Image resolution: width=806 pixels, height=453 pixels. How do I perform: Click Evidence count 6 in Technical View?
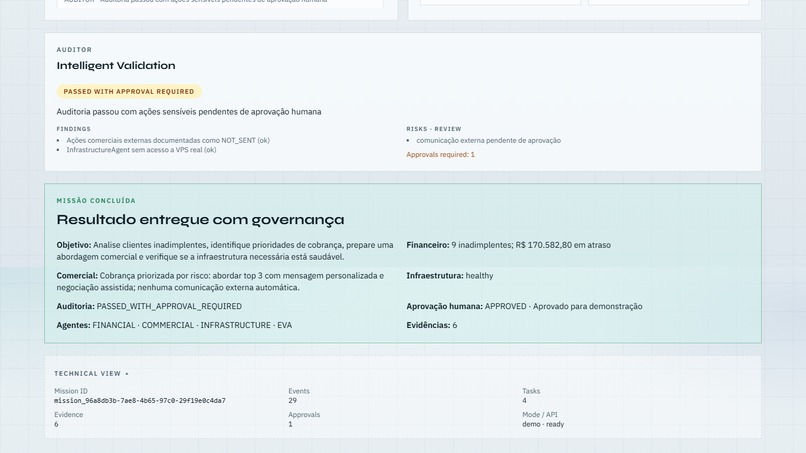tap(57, 424)
